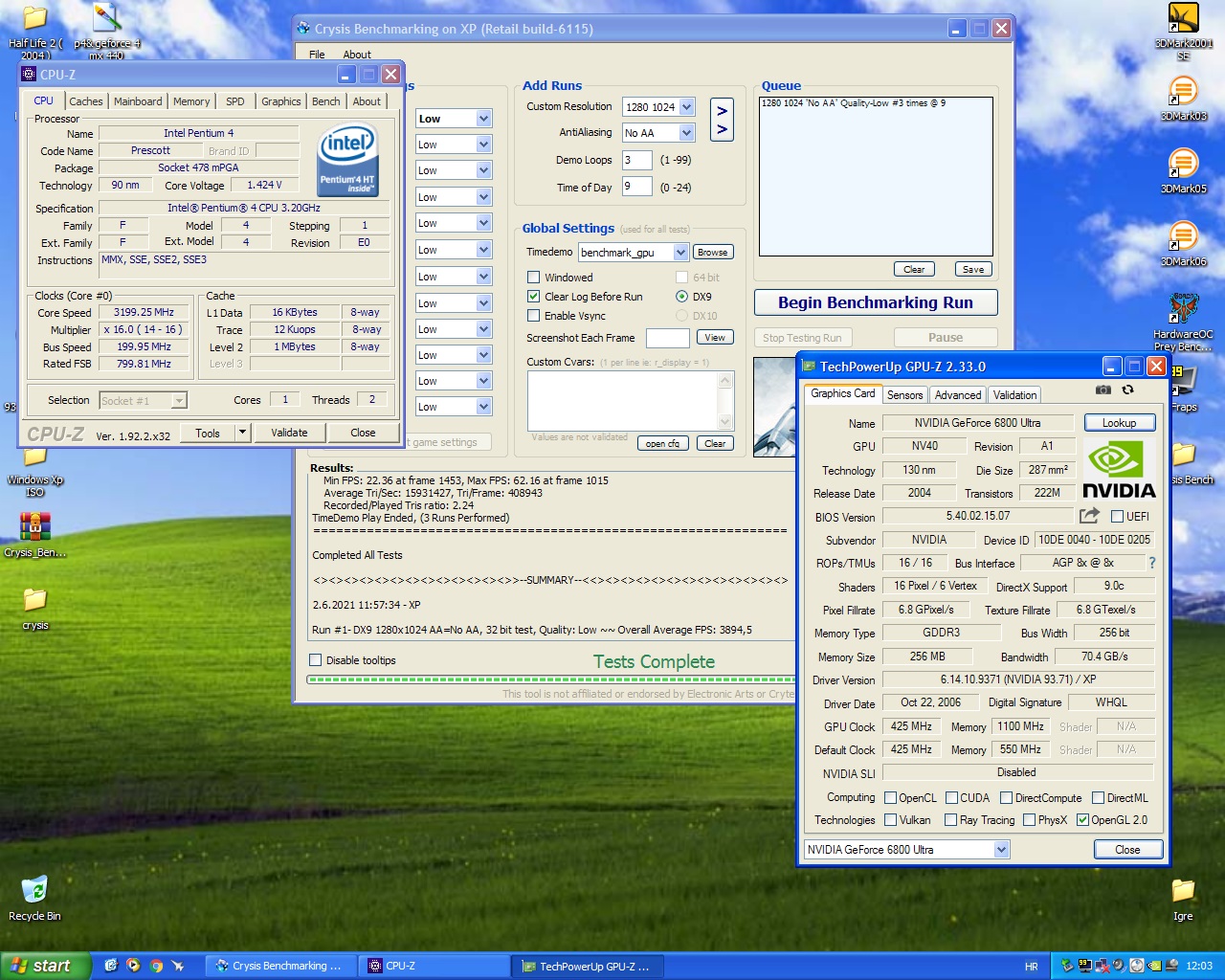Image resolution: width=1225 pixels, height=980 pixels.
Task: Open the 3DMark06 desktop shortcut
Action: coord(1183,237)
